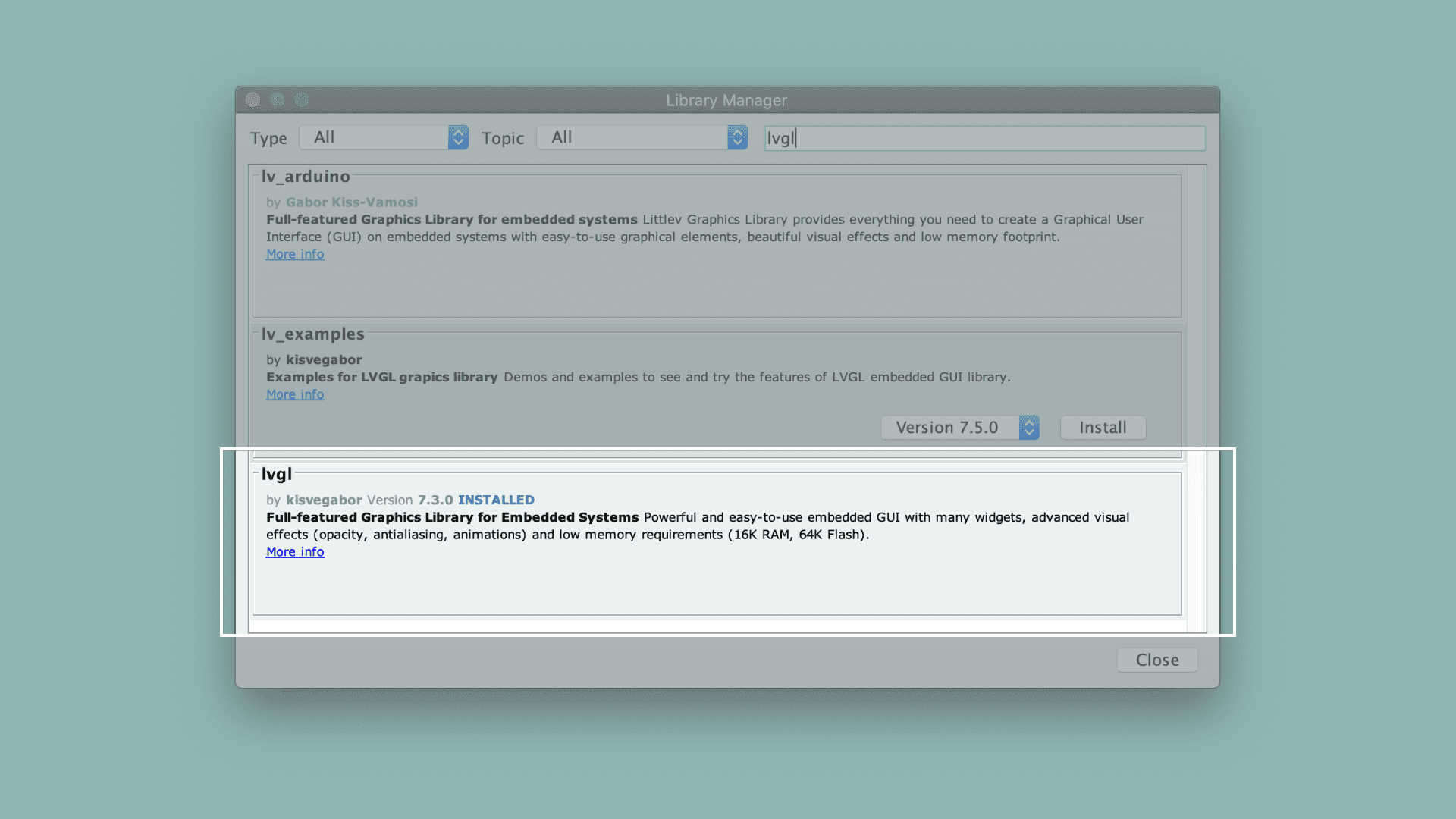
Task: Click the Install button for lv_examples
Action: tap(1103, 428)
